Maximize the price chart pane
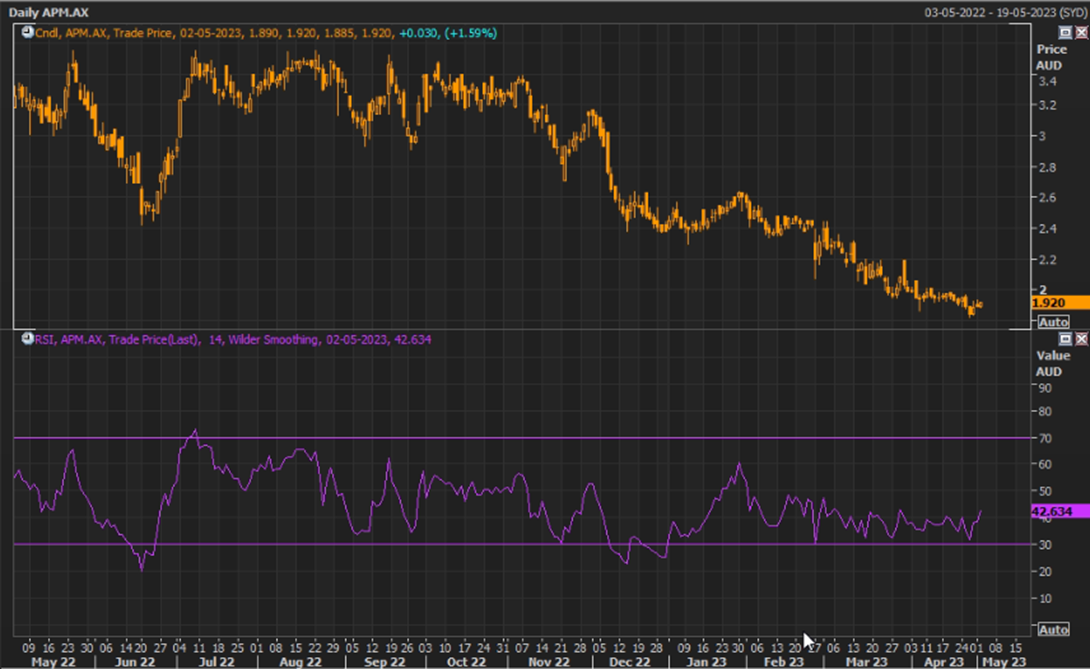The image size is (1090, 669). click(x=1065, y=33)
